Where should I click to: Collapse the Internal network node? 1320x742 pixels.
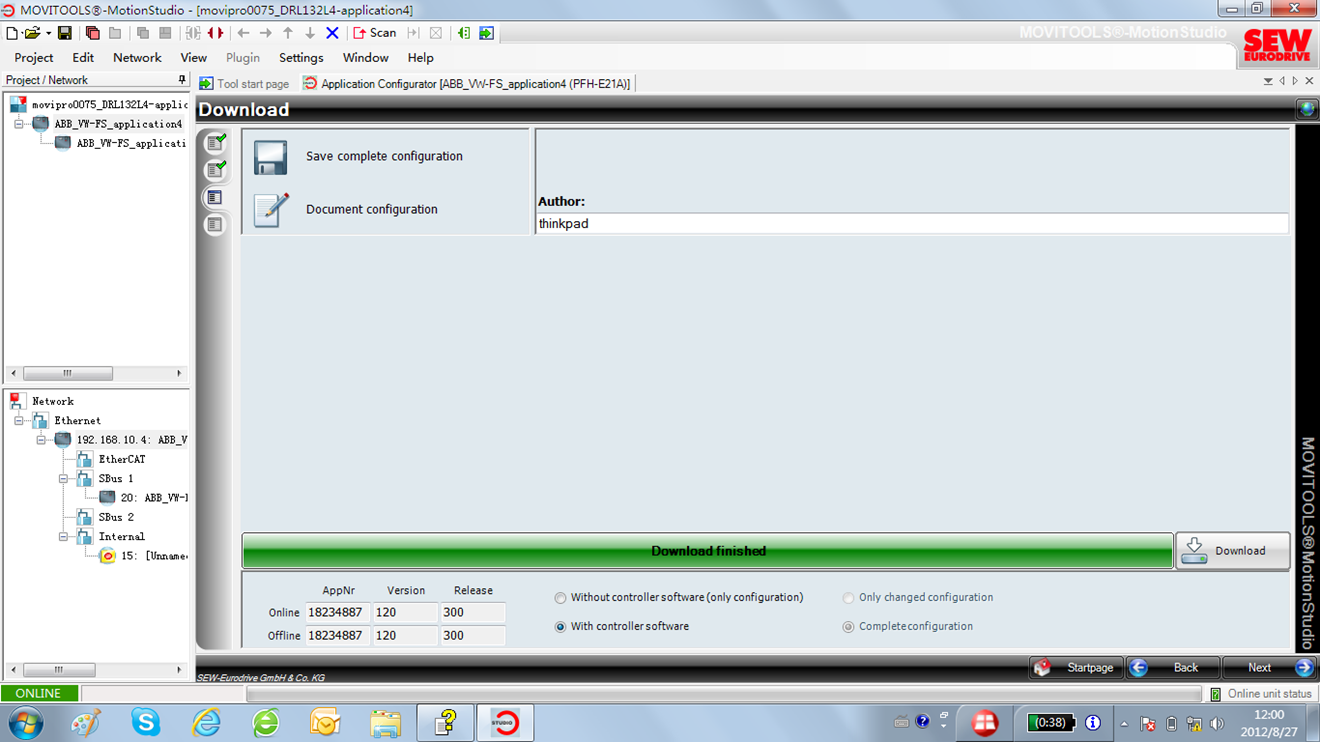(63, 537)
